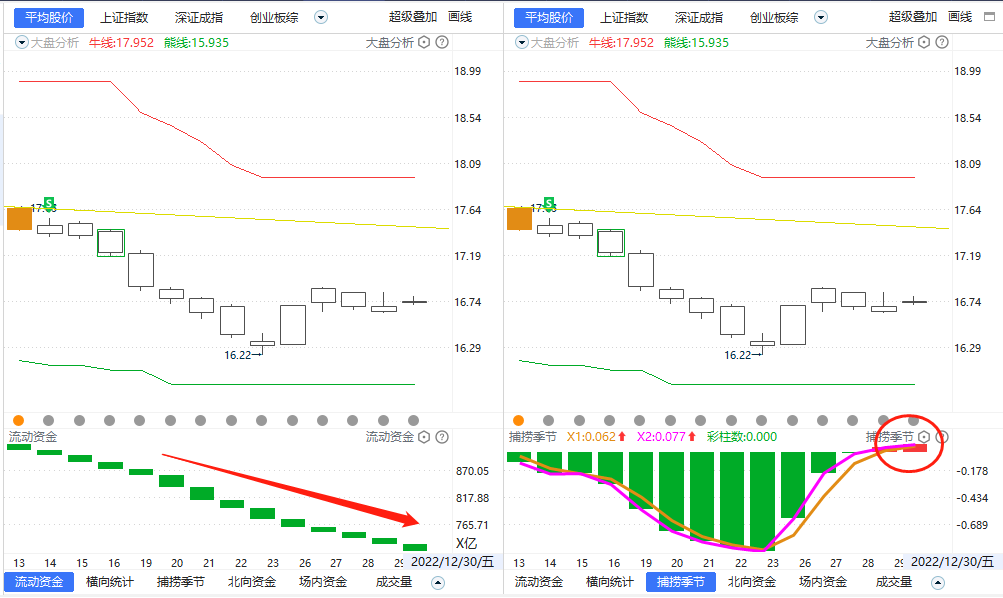
Task: Expand 大盘分析 indicator dropdown in left chart
Action: coord(22,43)
